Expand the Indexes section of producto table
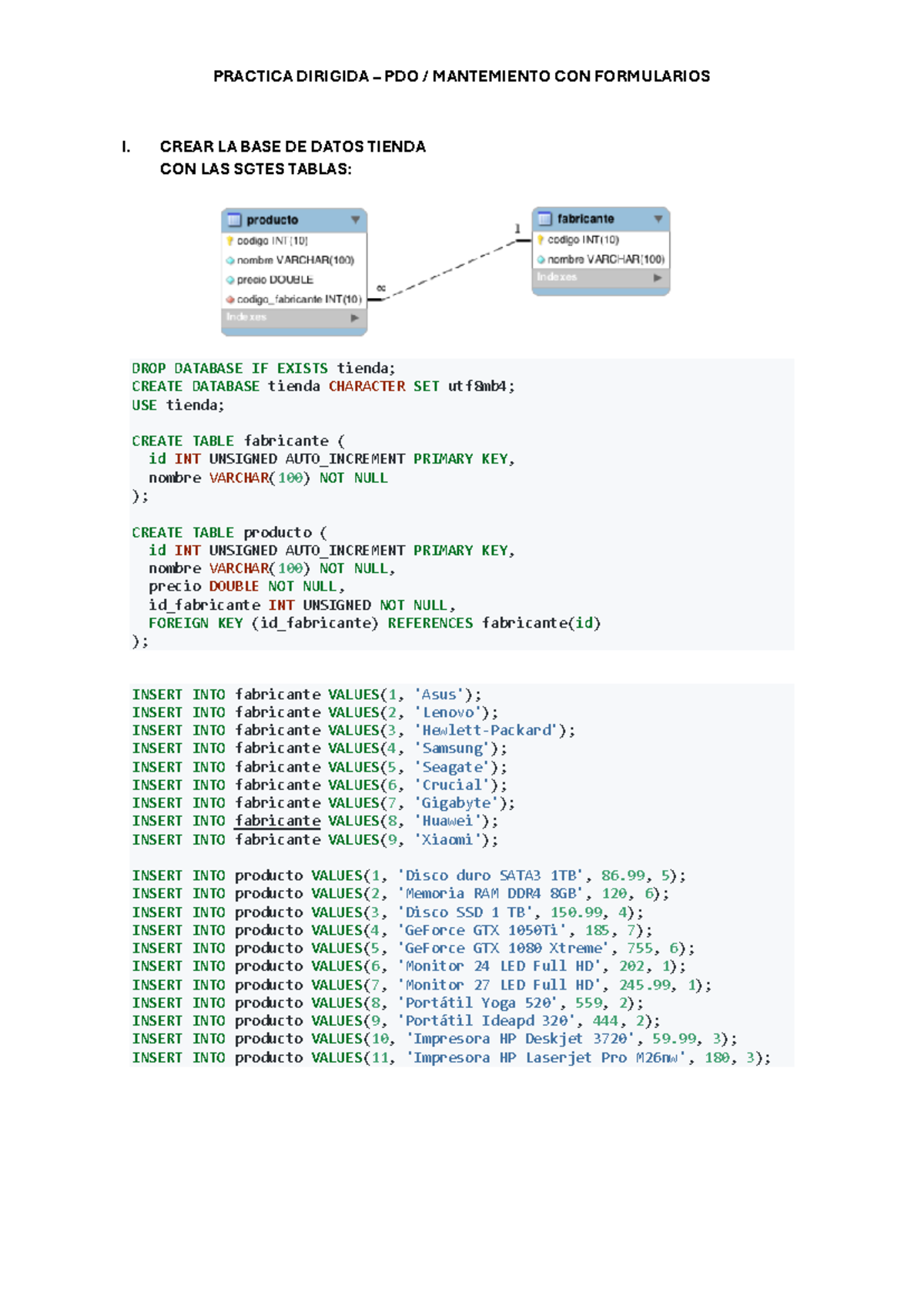This screenshot has height=1306, width=924. pyautogui.click(x=354, y=317)
